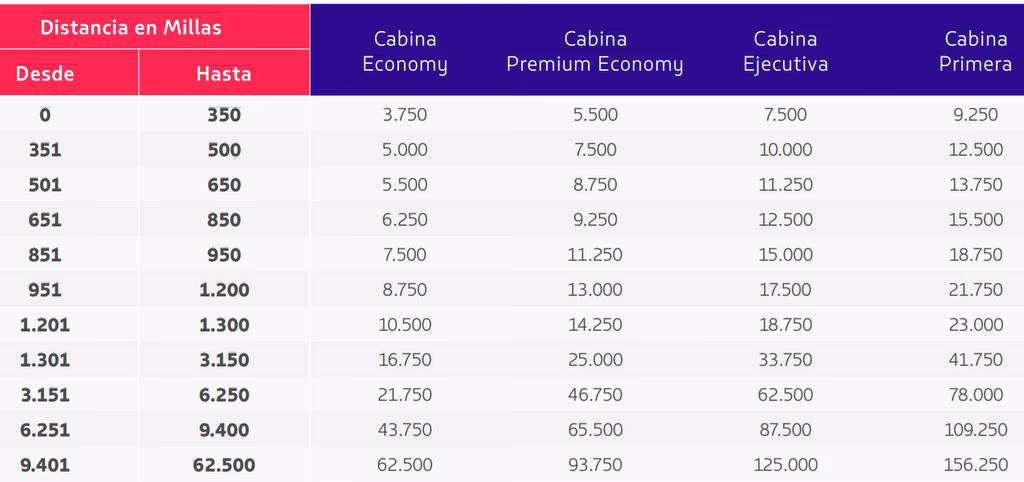Click the Distancia en Millas header

click(131, 27)
